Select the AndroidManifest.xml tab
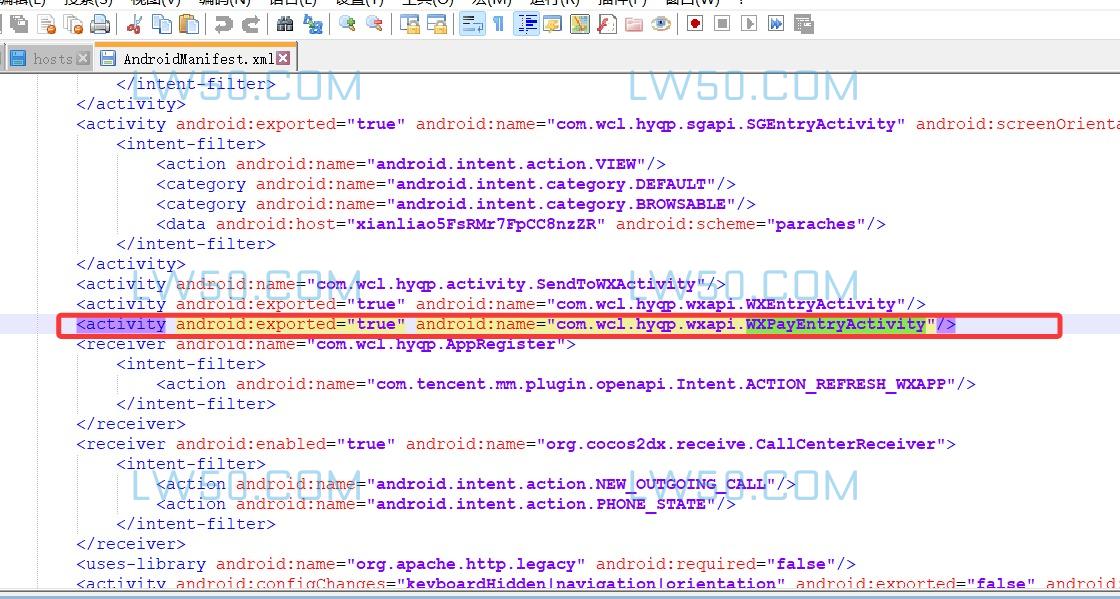The image size is (1120, 599). (198, 59)
